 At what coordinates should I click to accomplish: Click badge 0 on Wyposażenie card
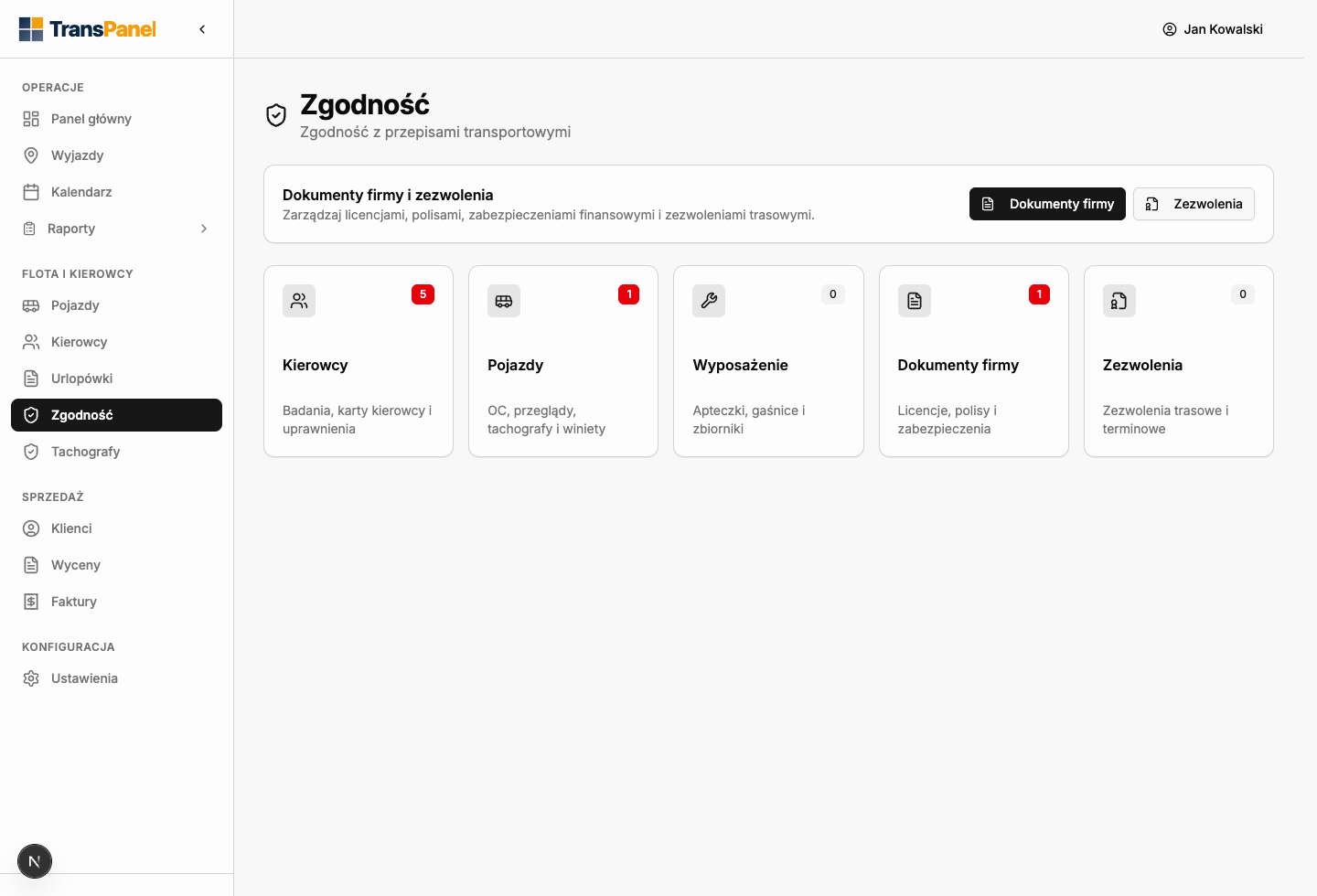pyautogui.click(x=833, y=294)
